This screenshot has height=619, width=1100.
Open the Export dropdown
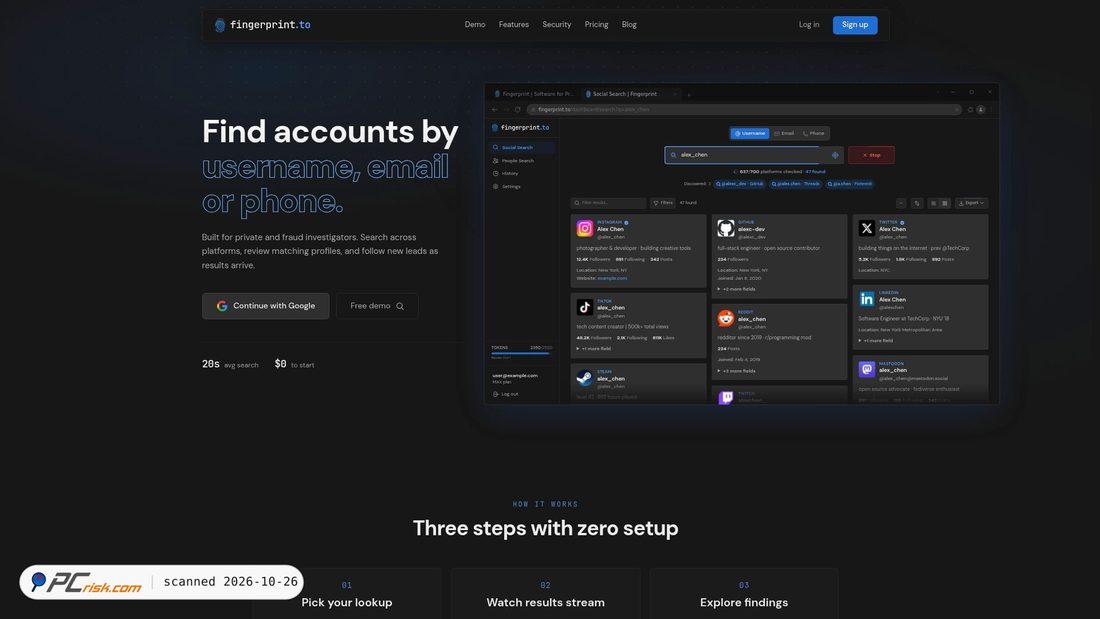(972, 204)
